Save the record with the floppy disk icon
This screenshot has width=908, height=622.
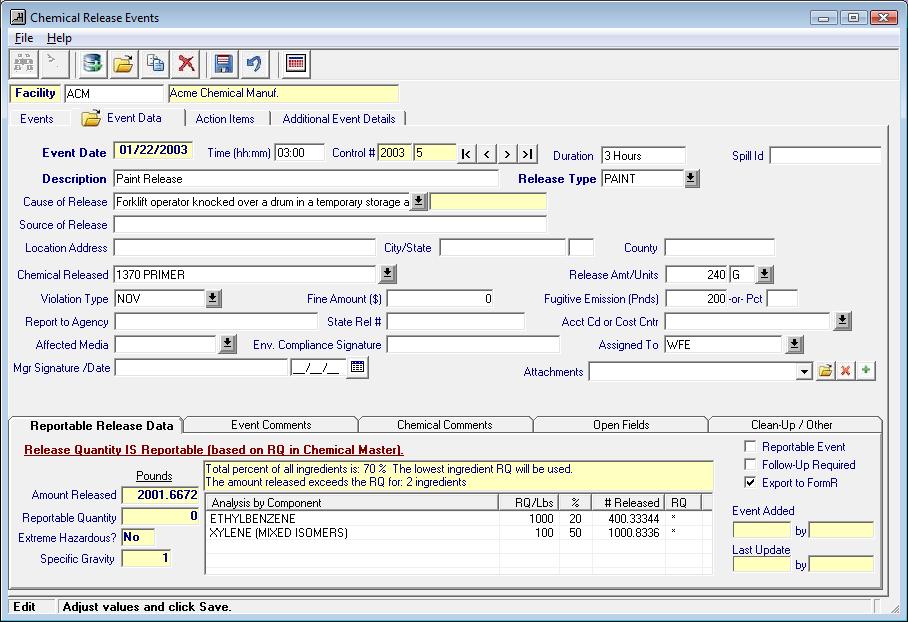(x=224, y=63)
